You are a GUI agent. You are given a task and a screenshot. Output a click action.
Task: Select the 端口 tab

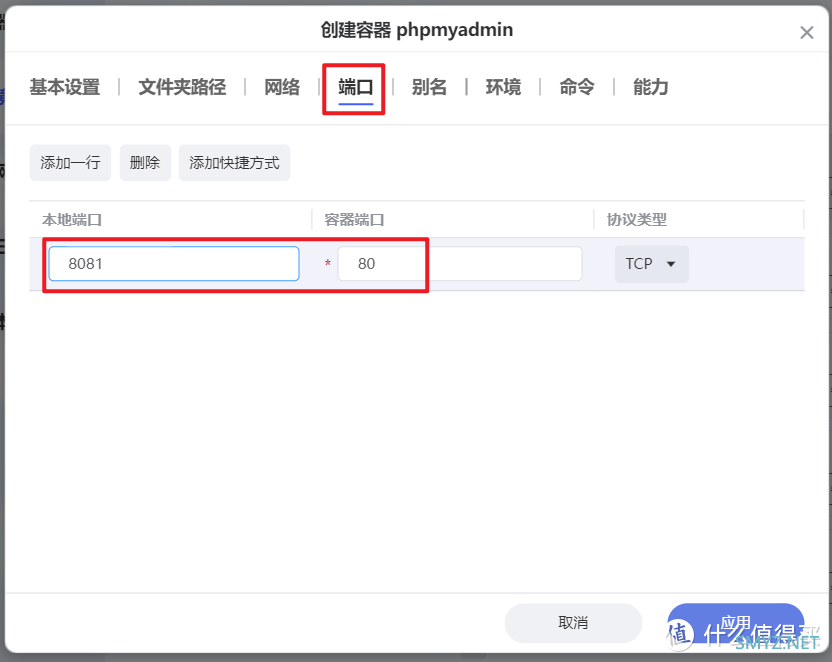[x=356, y=87]
